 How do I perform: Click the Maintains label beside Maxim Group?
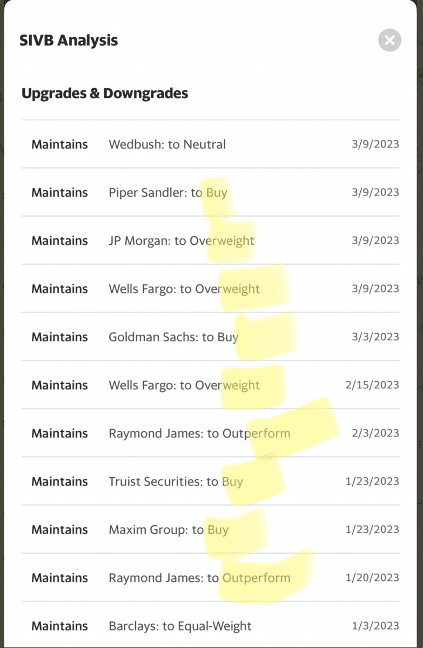click(x=59, y=529)
